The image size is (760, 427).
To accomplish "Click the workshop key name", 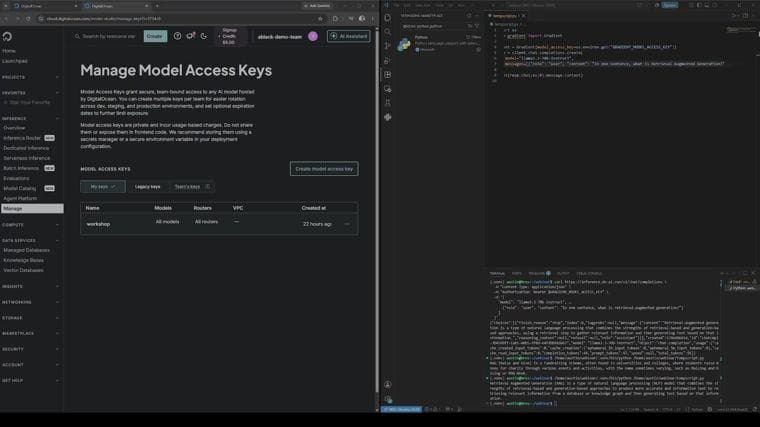I will [x=98, y=224].
